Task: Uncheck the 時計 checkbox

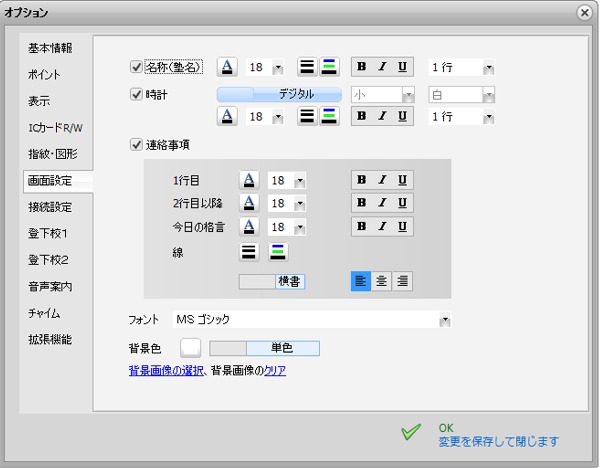Action: tap(136, 94)
